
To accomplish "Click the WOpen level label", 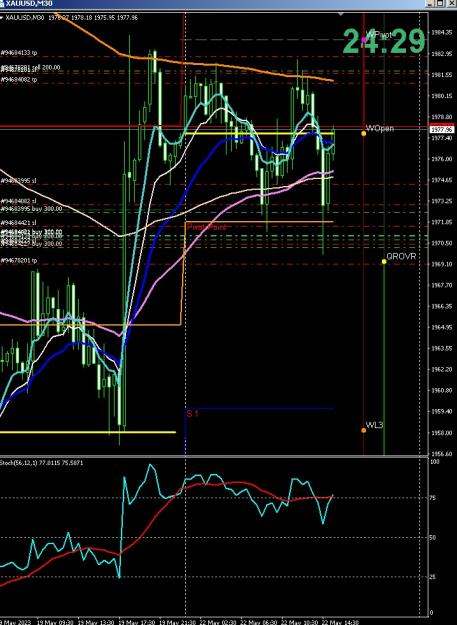I will click(380, 128).
